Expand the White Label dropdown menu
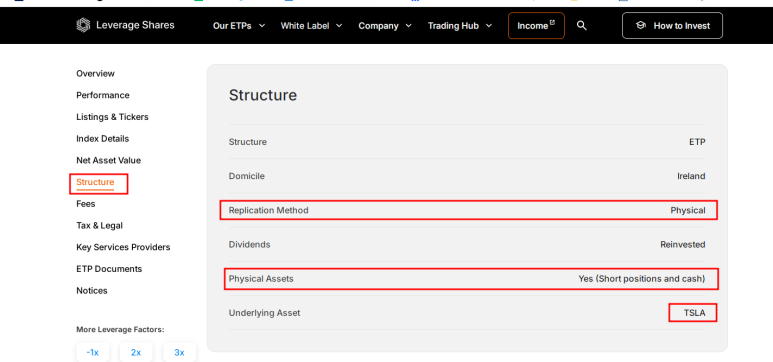This screenshot has height=362, width=773. point(311,26)
